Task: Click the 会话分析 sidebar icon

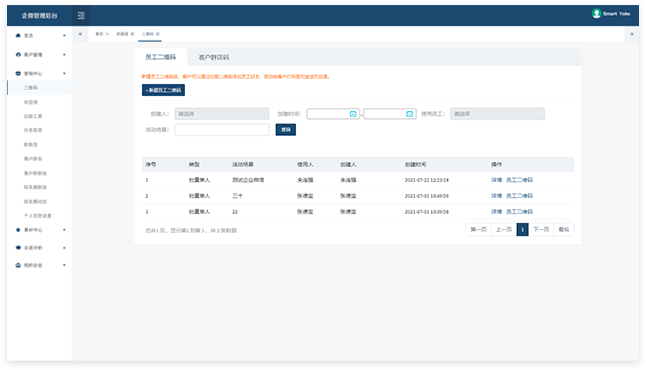Action: click(x=18, y=248)
